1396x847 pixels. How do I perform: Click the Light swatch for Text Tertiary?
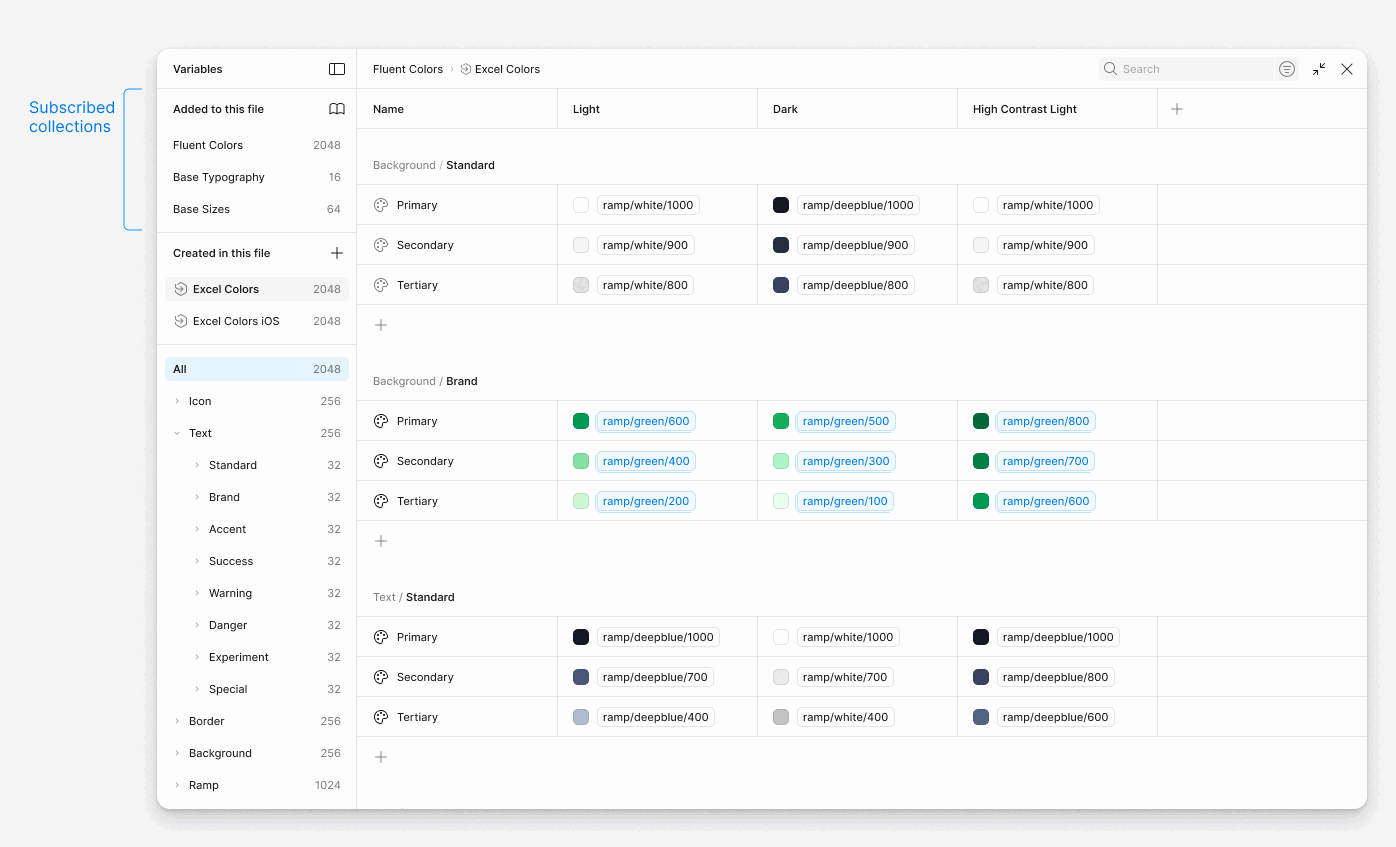coord(581,717)
